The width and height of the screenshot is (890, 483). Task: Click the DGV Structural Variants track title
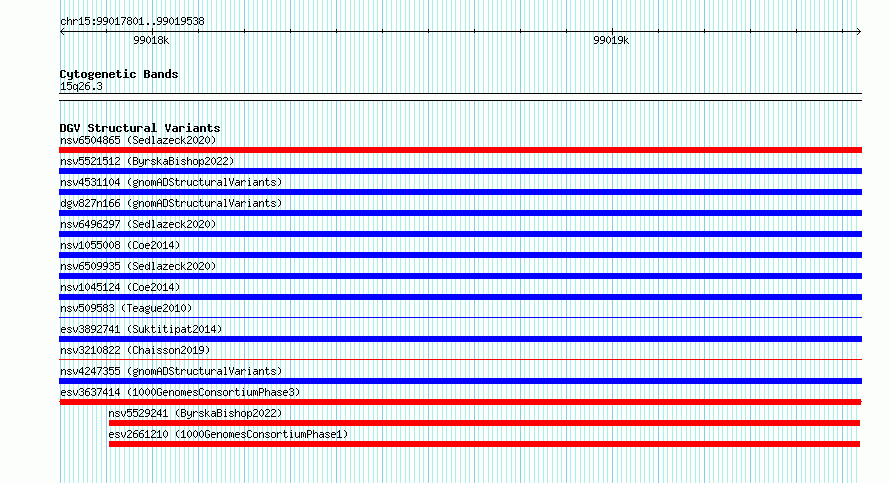tap(140, 128)
